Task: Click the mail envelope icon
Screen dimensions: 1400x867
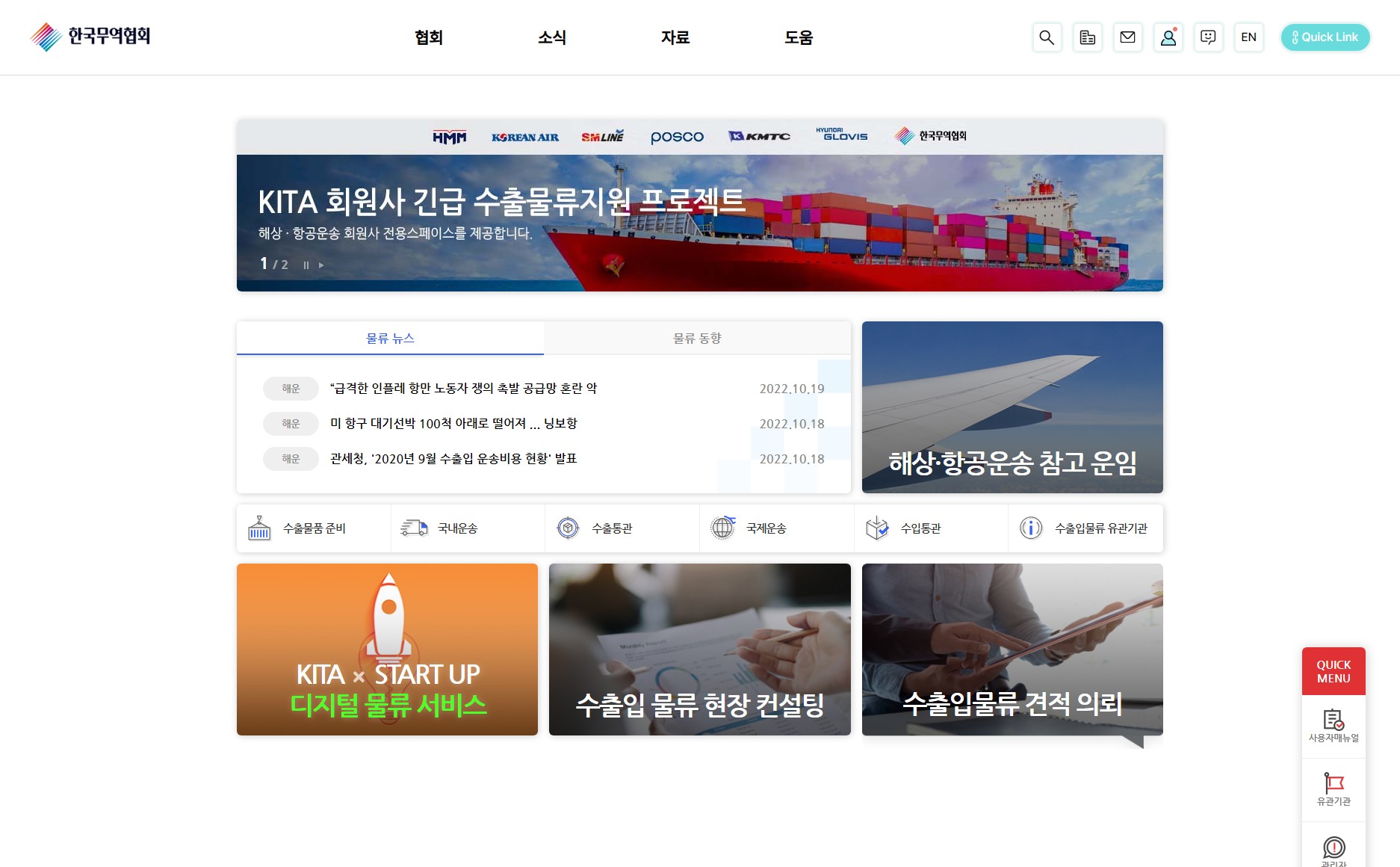Action: (1127, 37)
